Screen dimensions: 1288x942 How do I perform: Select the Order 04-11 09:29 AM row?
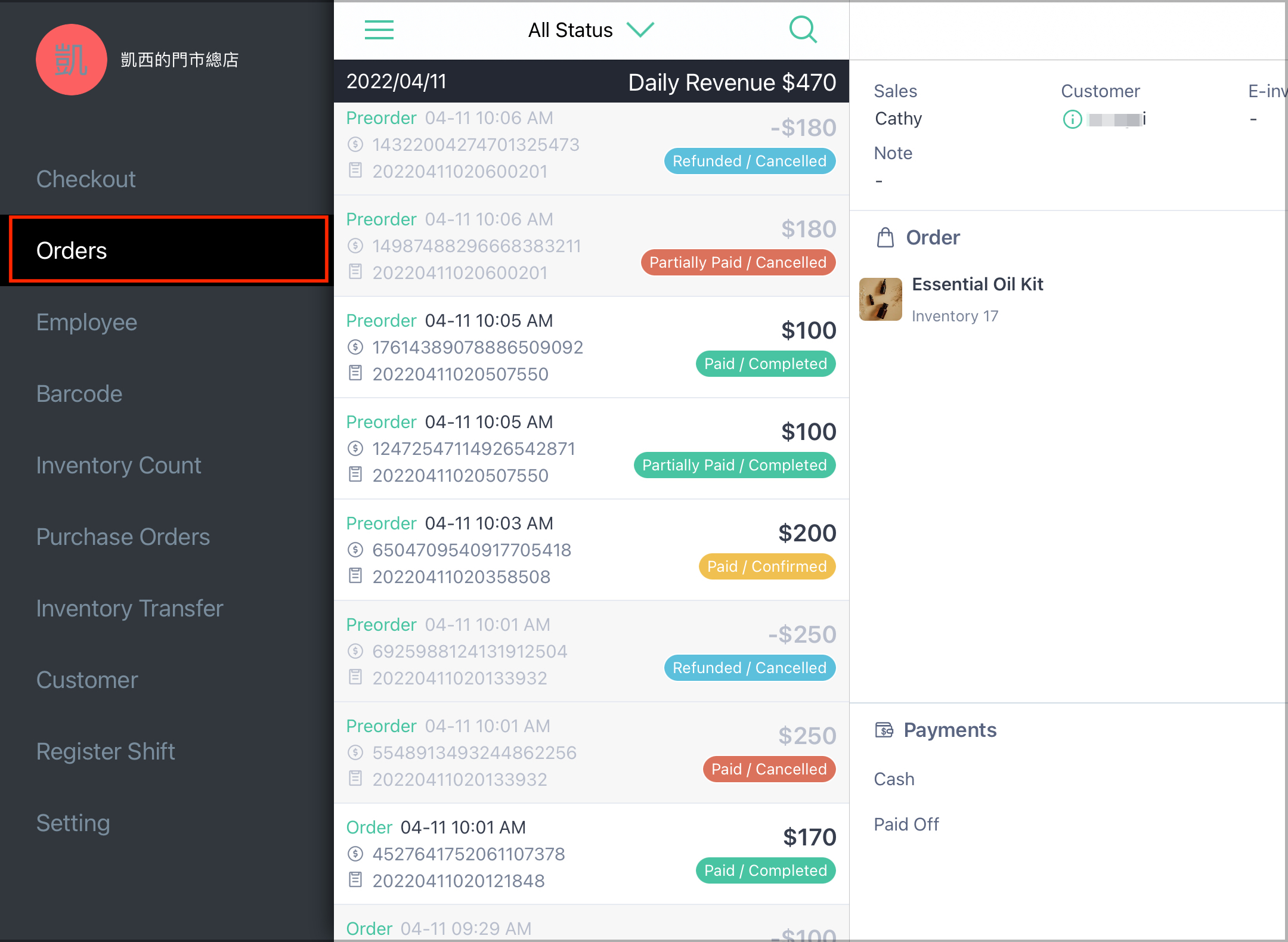pos(592,924)
